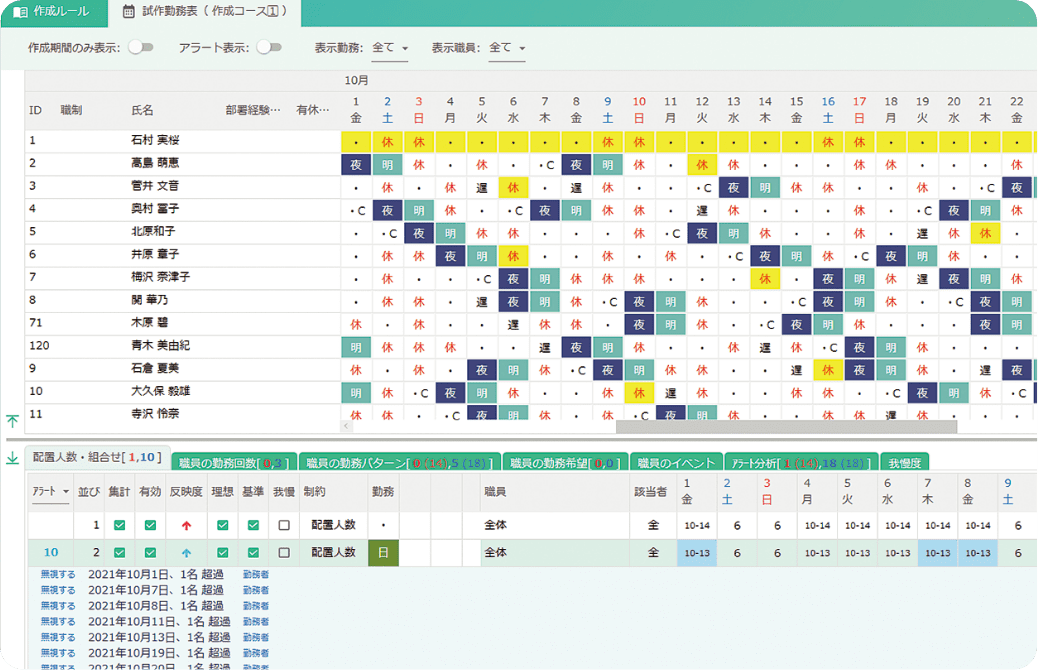
Task: Click 無視する for the October 7 alert
Action: [58, 590]
